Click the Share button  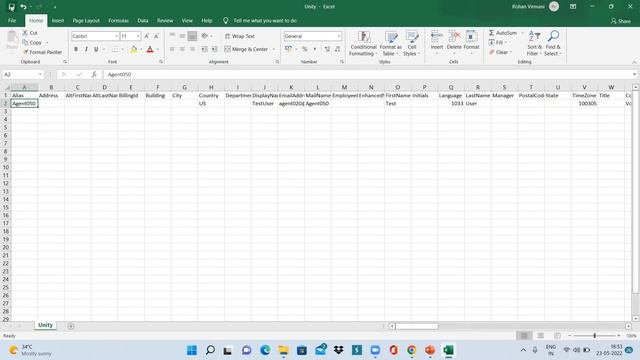pyautogui.click(x=620, y=21)
